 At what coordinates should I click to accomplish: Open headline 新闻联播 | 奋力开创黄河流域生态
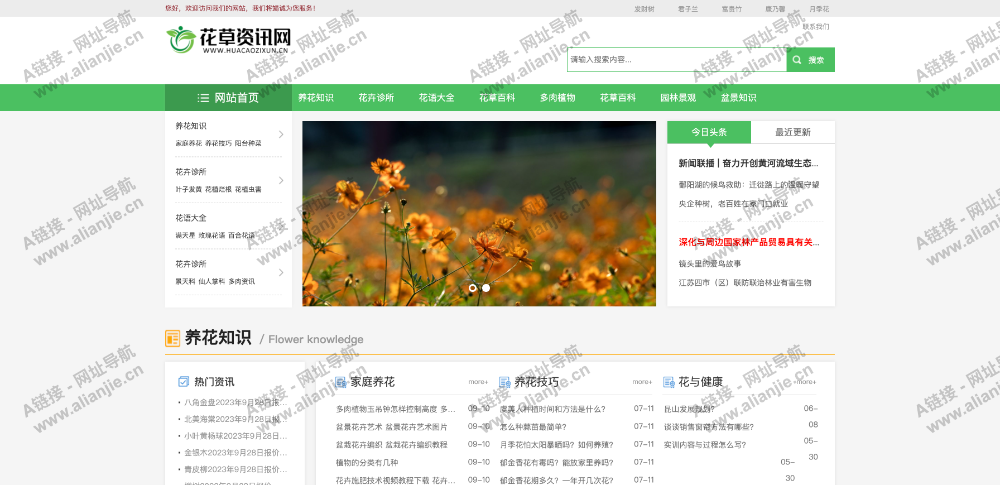(x=749, y=163)
